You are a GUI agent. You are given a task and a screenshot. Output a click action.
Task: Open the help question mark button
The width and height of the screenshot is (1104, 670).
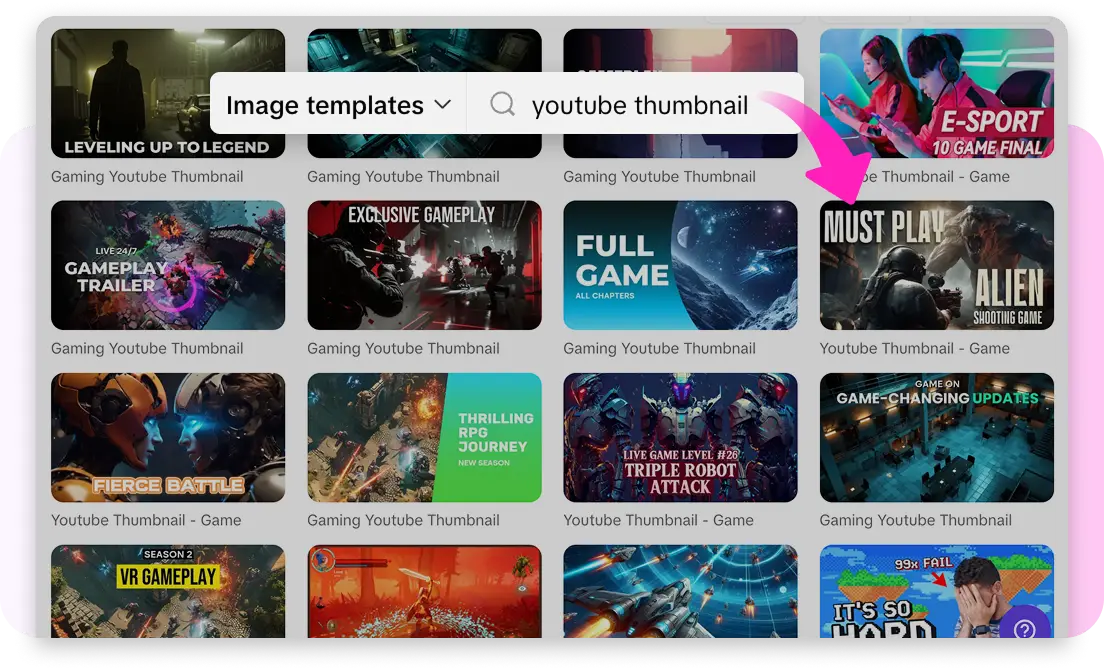(x=1024, y=629)
